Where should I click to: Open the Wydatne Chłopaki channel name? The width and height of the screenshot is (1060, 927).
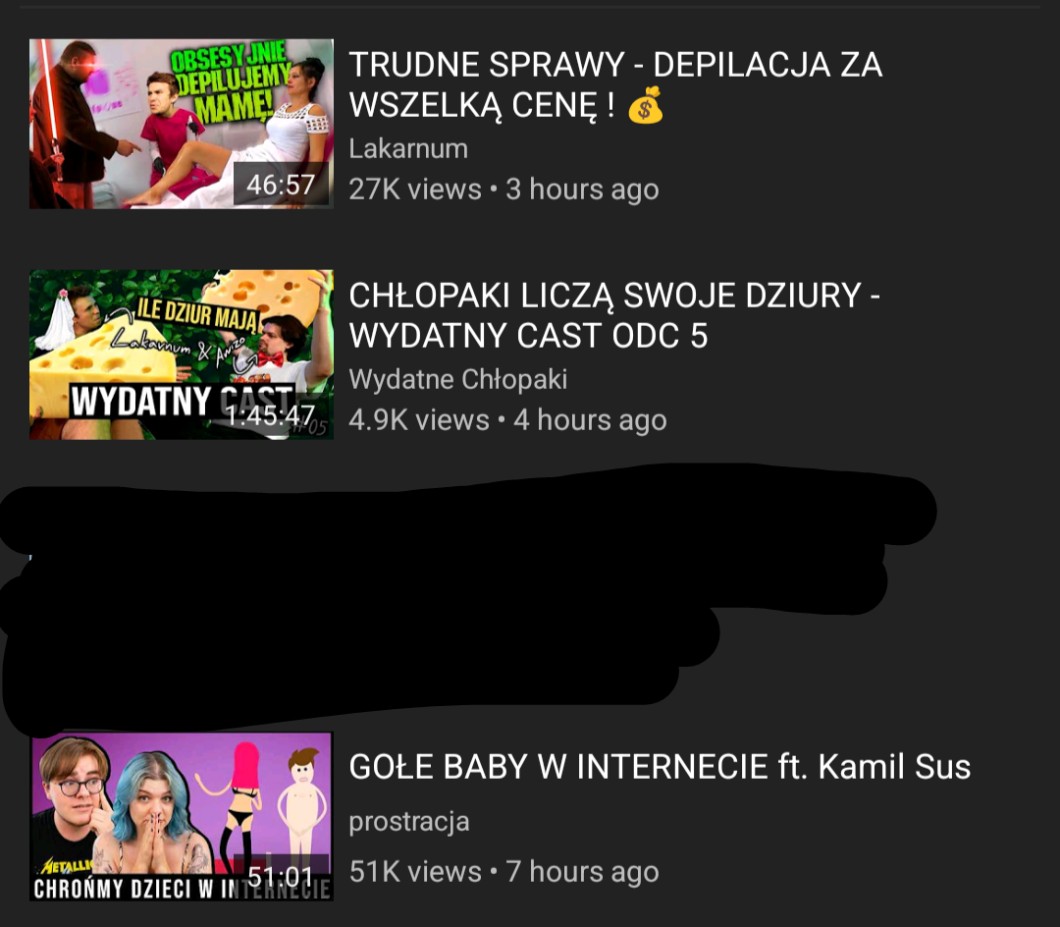[x=458, y=379]
